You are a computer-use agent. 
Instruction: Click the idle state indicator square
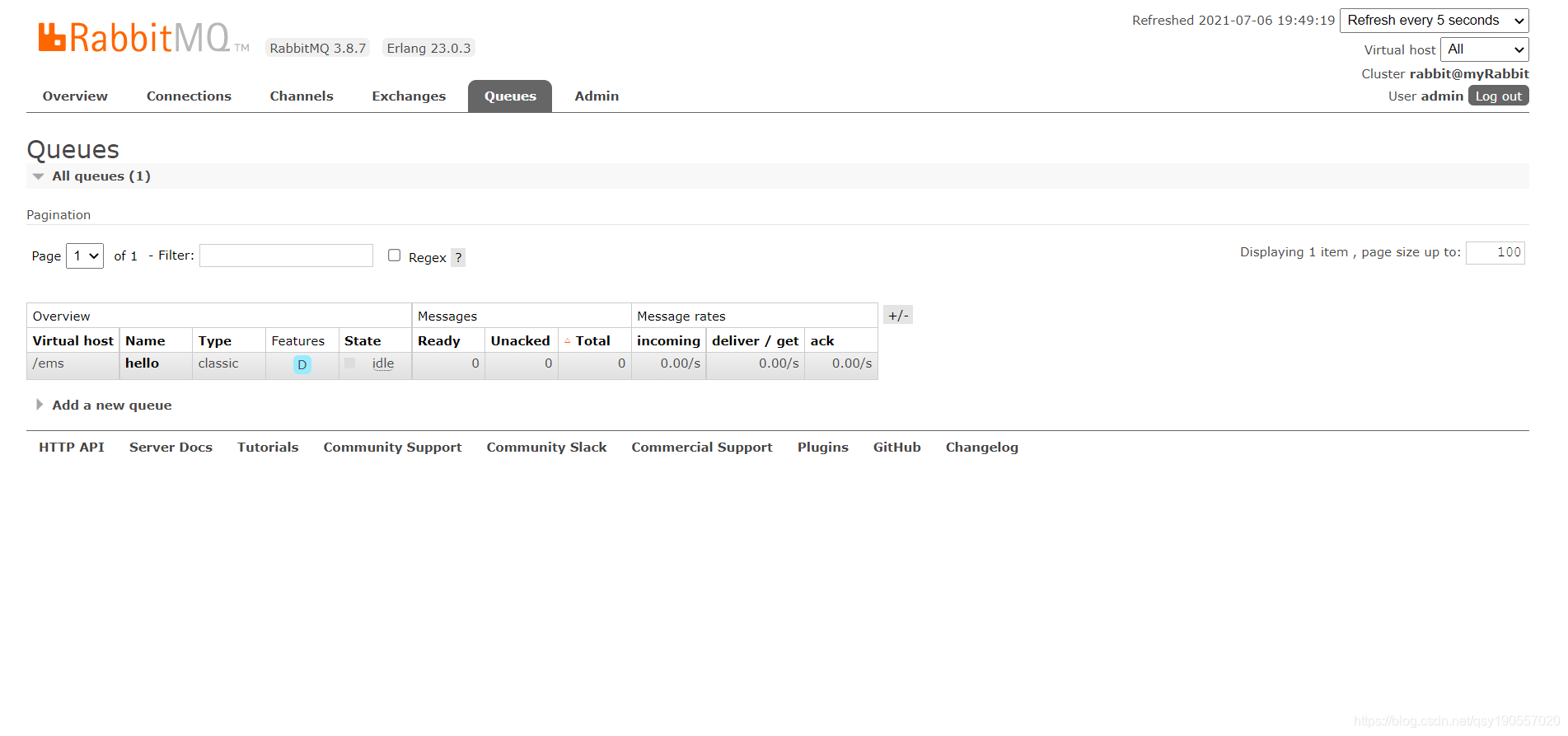pyautogui.click(x=350, y=363)
